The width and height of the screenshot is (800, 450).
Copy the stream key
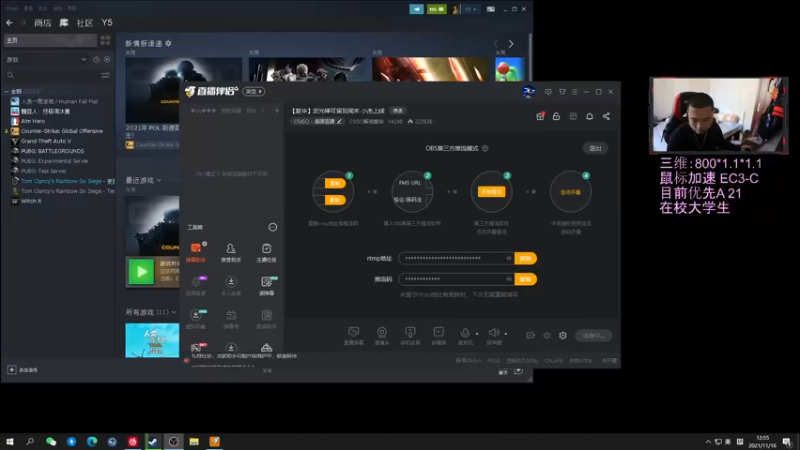point(526,279)
